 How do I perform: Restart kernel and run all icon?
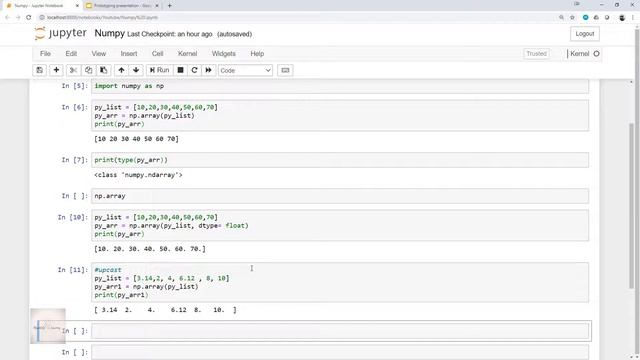(209, 70)
